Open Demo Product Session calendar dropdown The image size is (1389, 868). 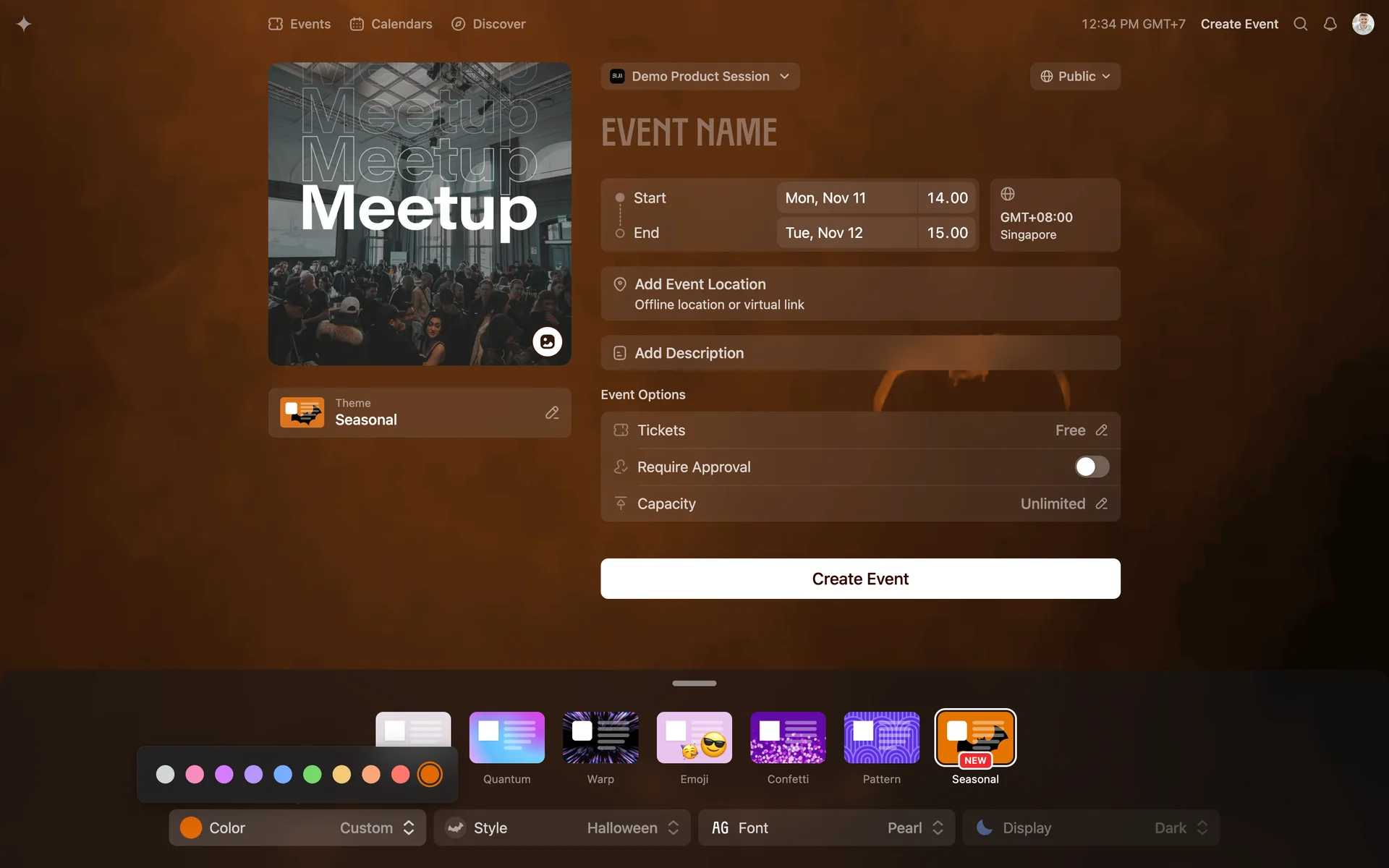[x=700, y=77]
